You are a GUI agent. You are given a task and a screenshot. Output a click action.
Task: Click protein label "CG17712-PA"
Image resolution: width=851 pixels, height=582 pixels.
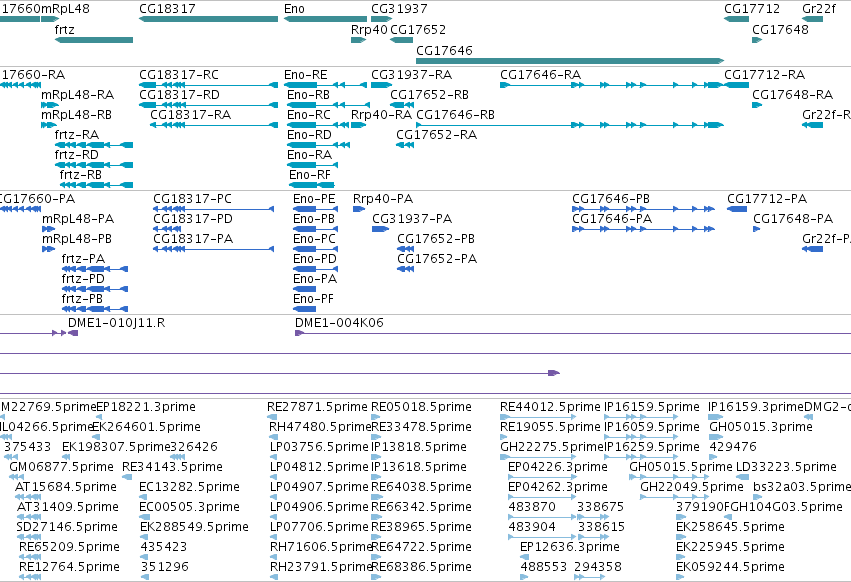(x=767, y=199)
